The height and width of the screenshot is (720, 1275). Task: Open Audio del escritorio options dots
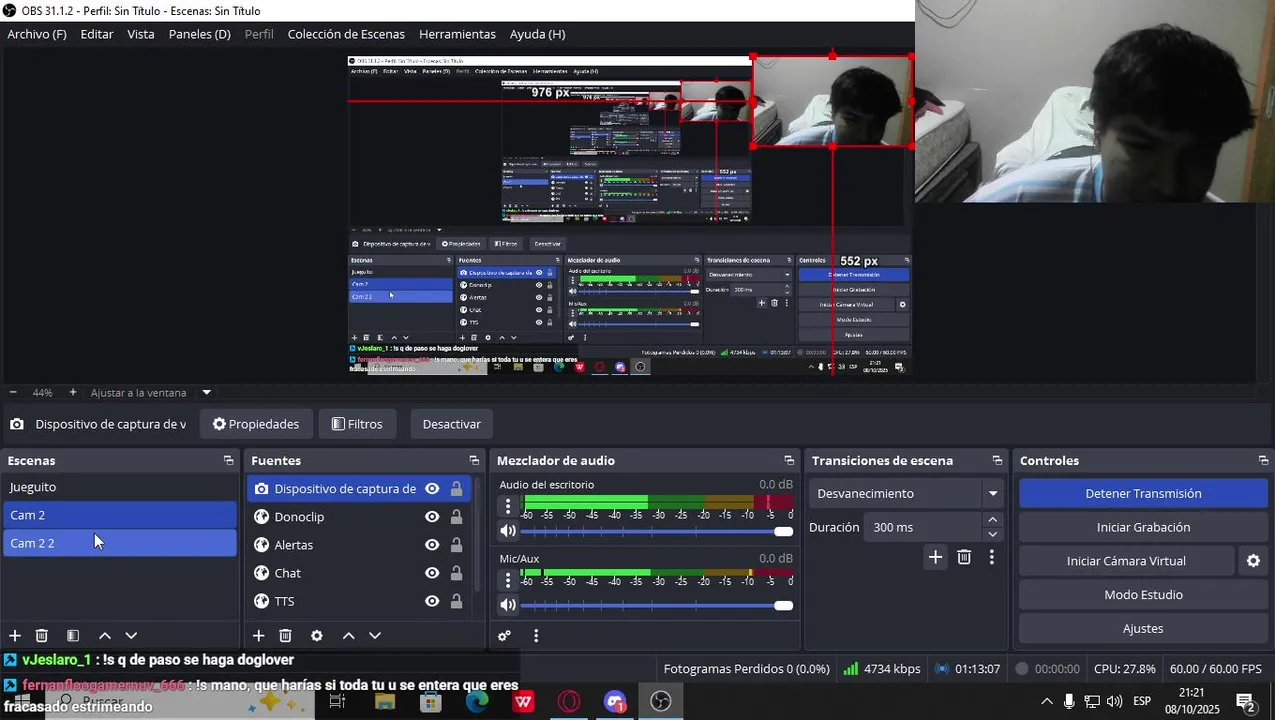pyautogui.click(x=508, y=506)
